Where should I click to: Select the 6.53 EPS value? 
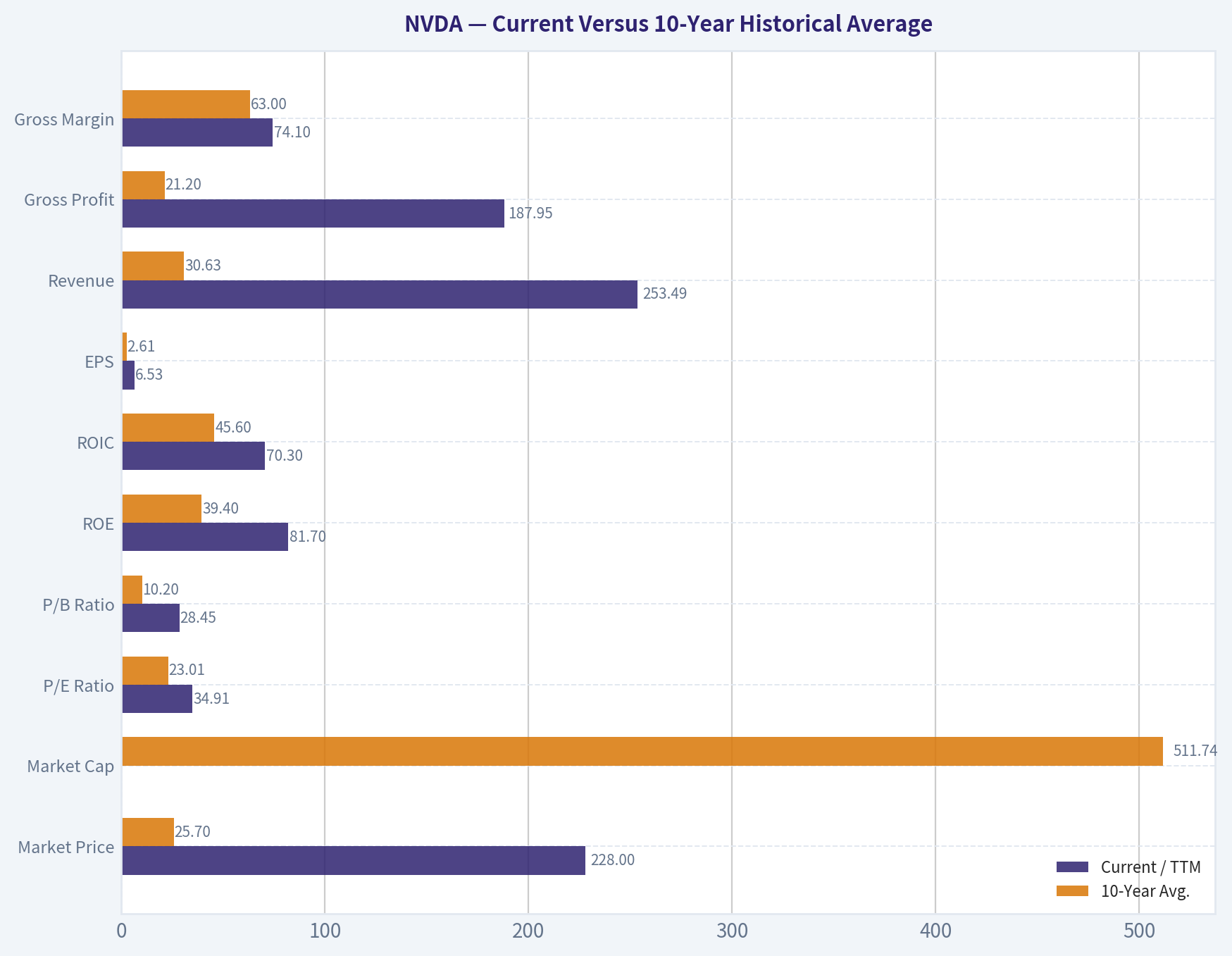[149, 375]
